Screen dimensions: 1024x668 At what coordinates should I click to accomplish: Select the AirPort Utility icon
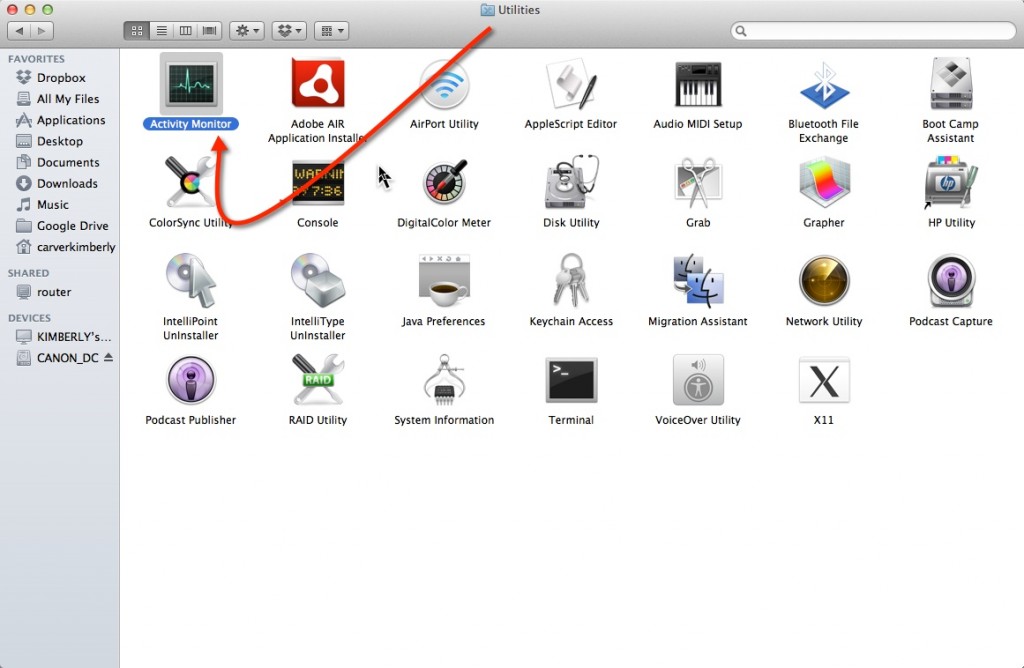tap(444, 84)
